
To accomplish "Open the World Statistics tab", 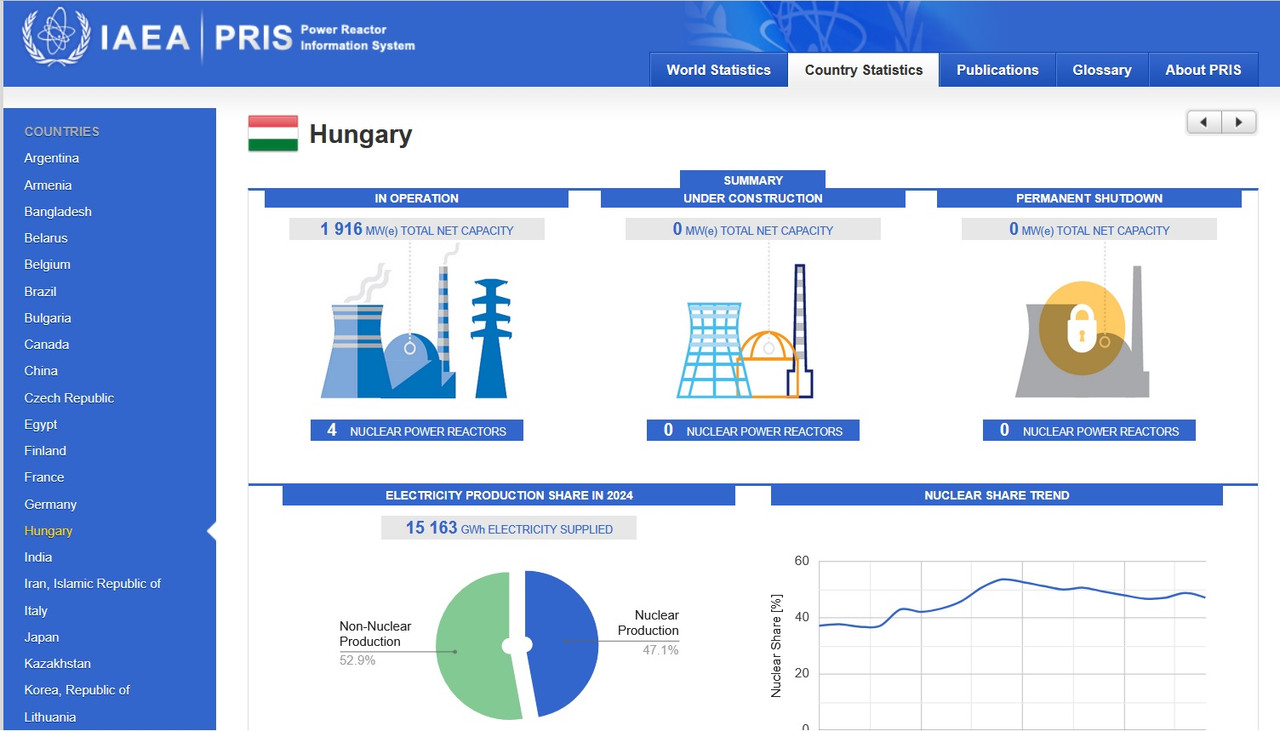I will click(x=718, y=70).
